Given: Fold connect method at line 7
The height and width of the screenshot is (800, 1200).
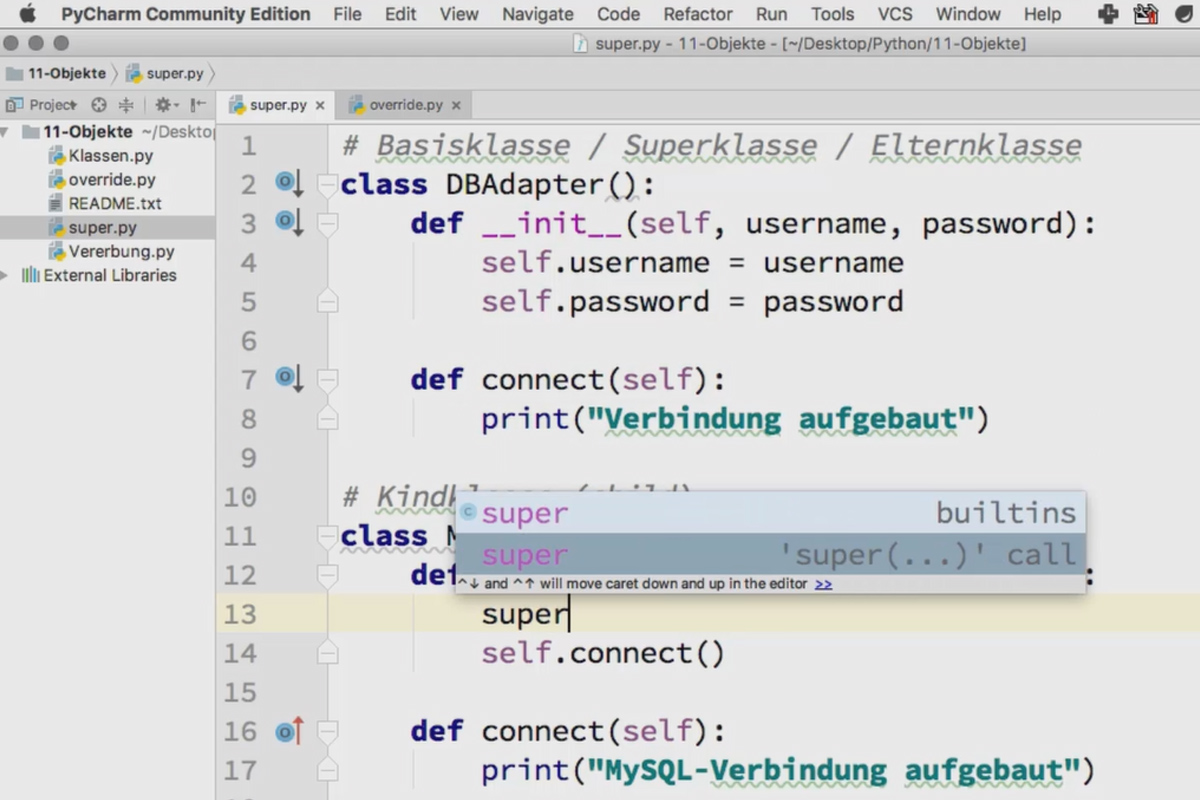Looking at the screenshot, I should tap(327, 379).
